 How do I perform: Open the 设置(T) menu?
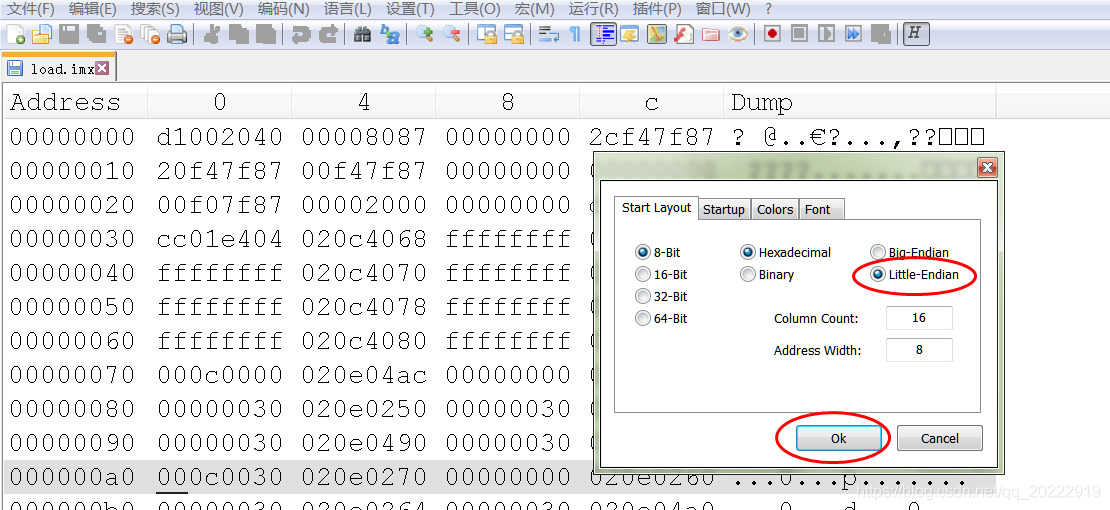click(410, 9)
